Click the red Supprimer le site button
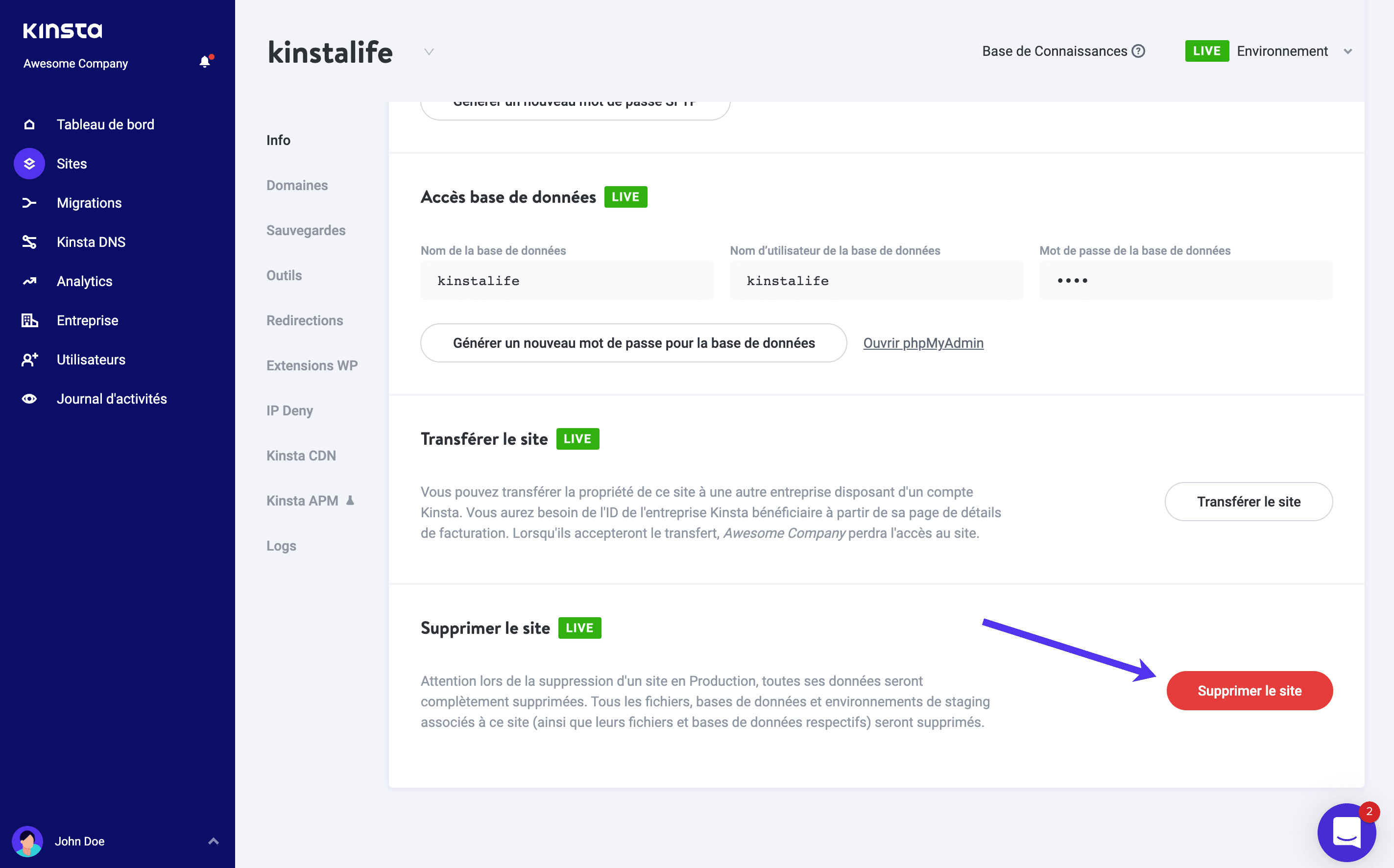 [x=1250, y=691]
